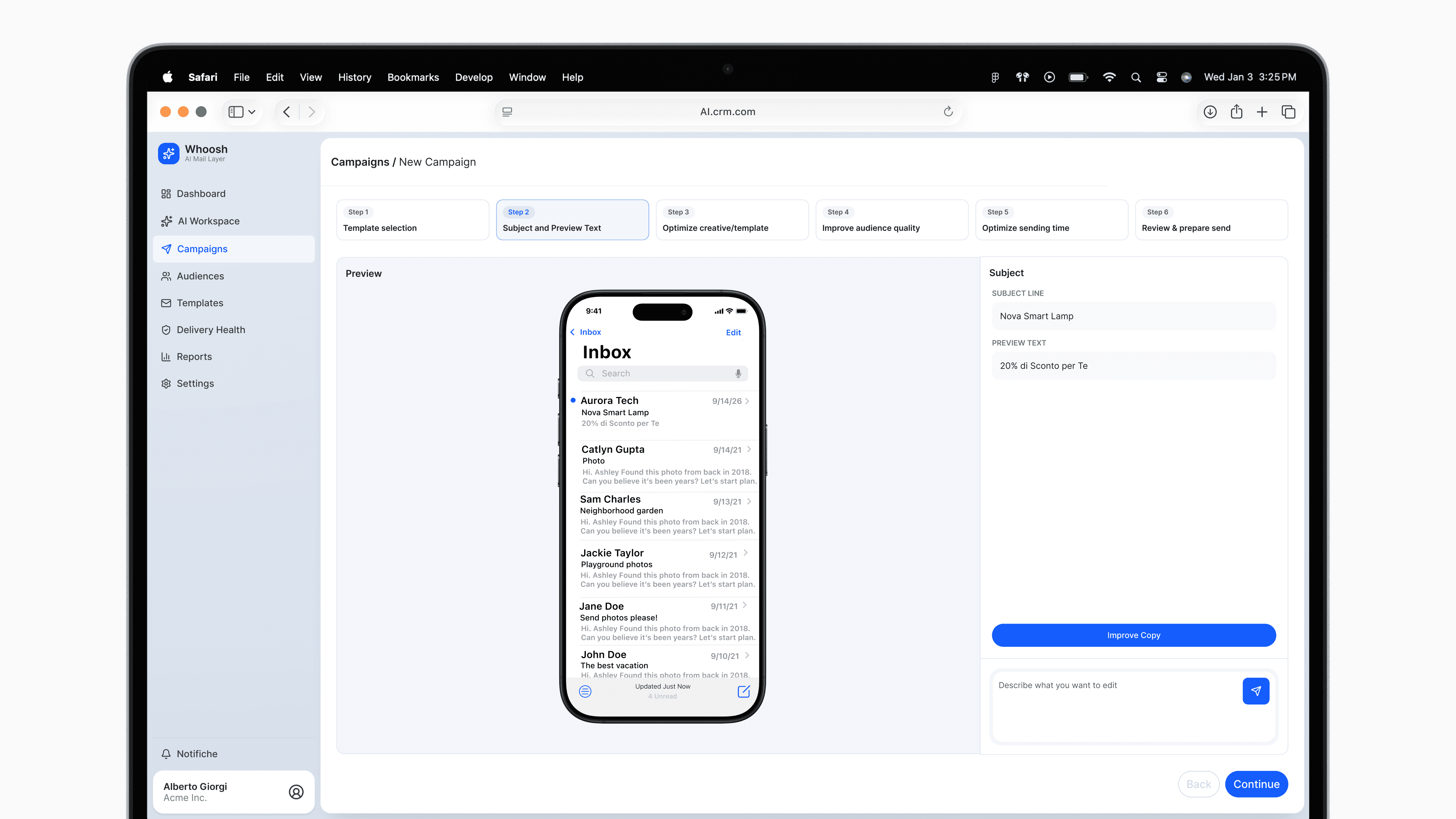Open the History menu
Viewport: 1456px width, 819px height.
(x=354, y=77)
